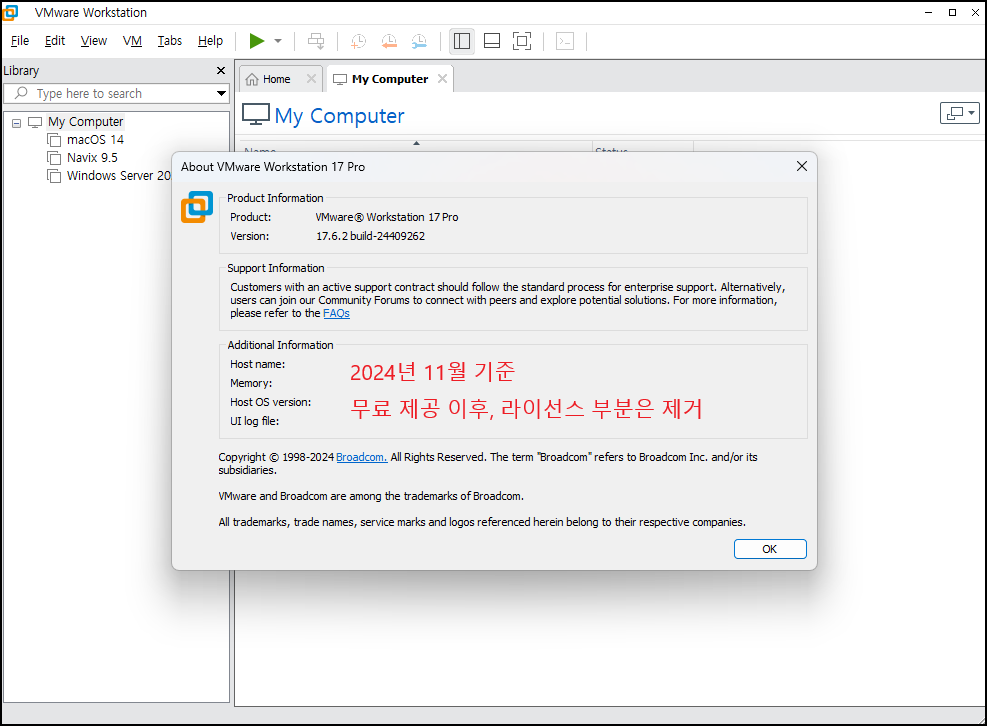The image size is (987, 726).
Task: Close the About VMware Workstation dialog
Action: coord(801,166)
